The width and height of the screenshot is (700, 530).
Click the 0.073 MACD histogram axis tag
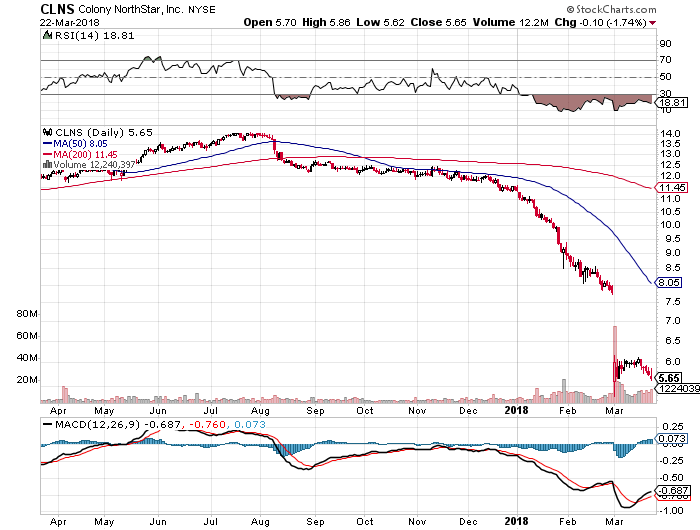point(672,438)
